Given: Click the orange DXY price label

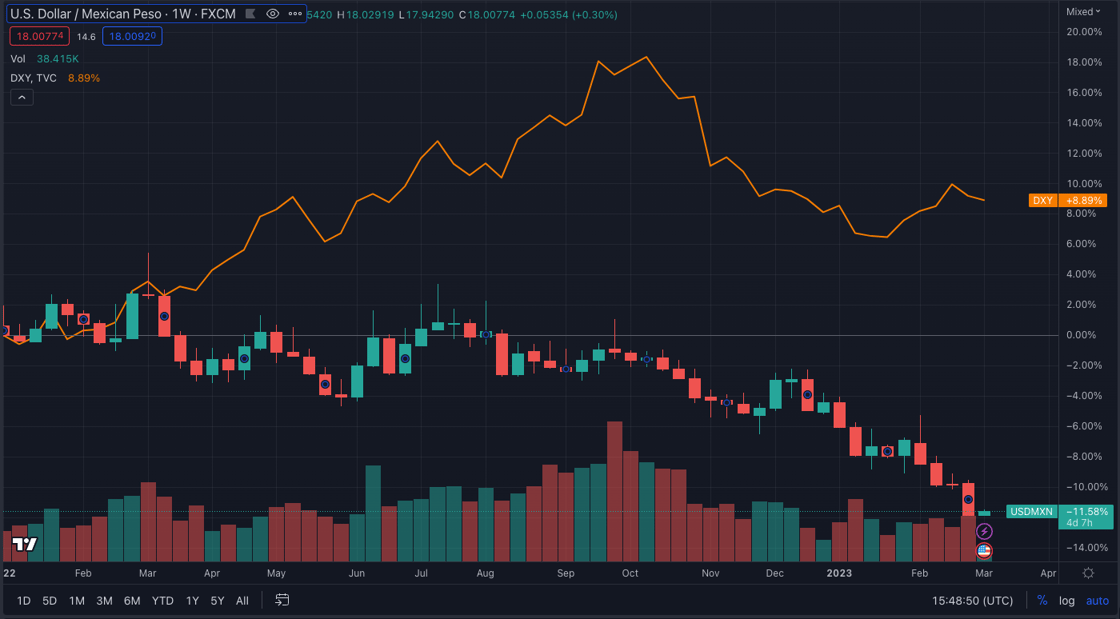Looking at the screenshot, I should pos(1043,201).
